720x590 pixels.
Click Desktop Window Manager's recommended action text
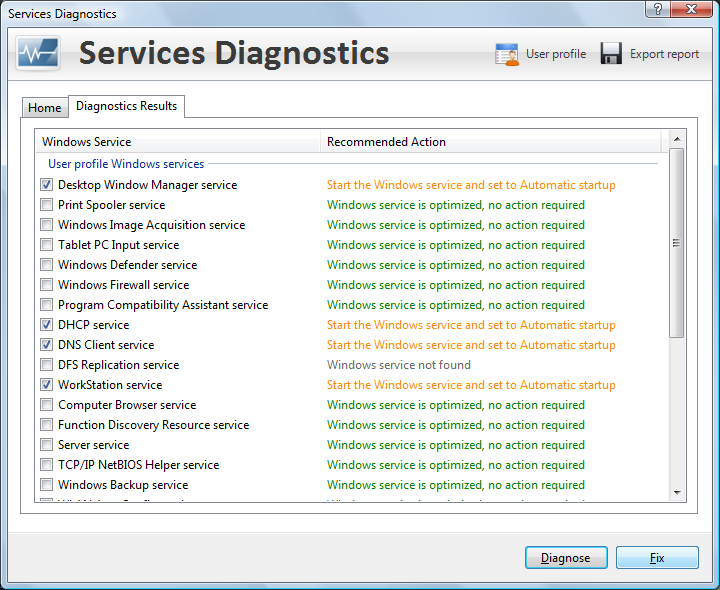(x=471, y=185)
